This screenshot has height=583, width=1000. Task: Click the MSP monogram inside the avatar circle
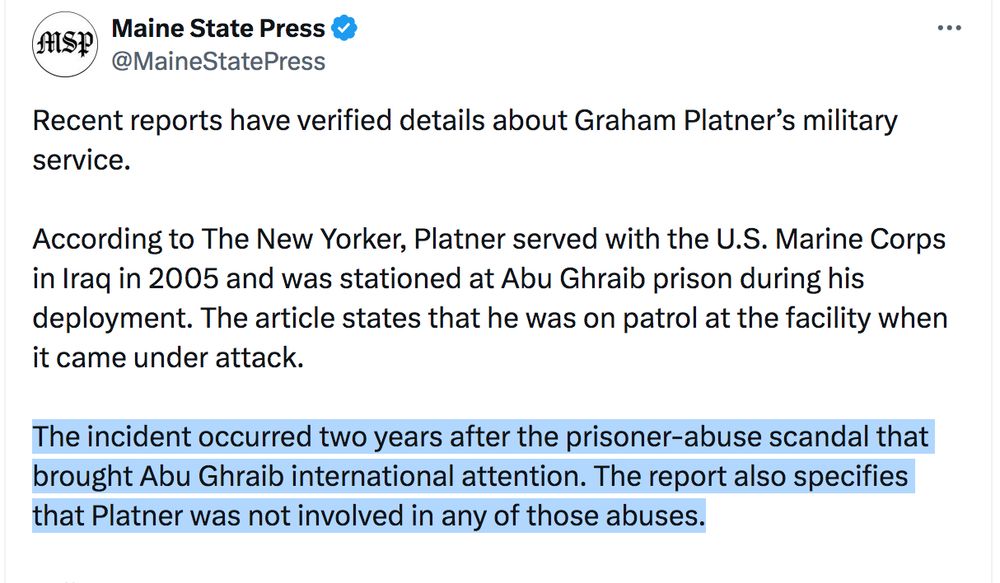pos(64,43)
